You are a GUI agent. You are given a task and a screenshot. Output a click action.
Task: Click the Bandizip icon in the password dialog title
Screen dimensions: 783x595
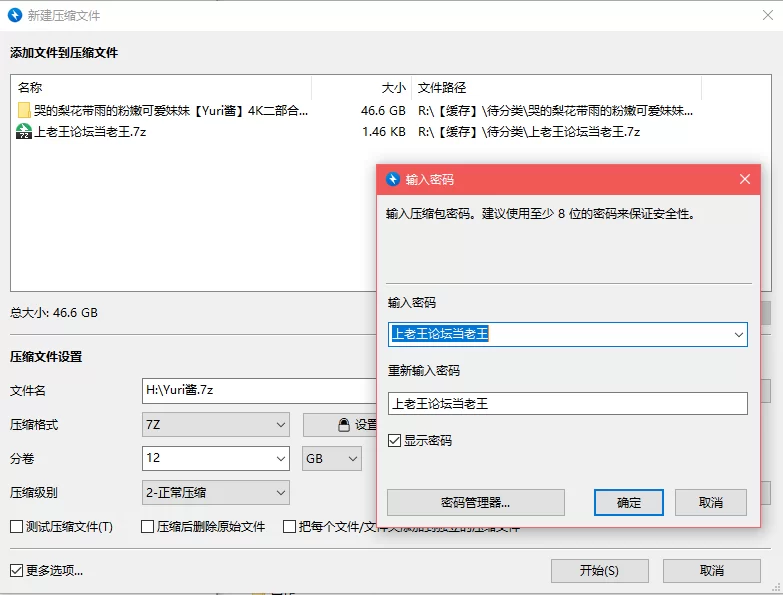click(x=393, y=179)
